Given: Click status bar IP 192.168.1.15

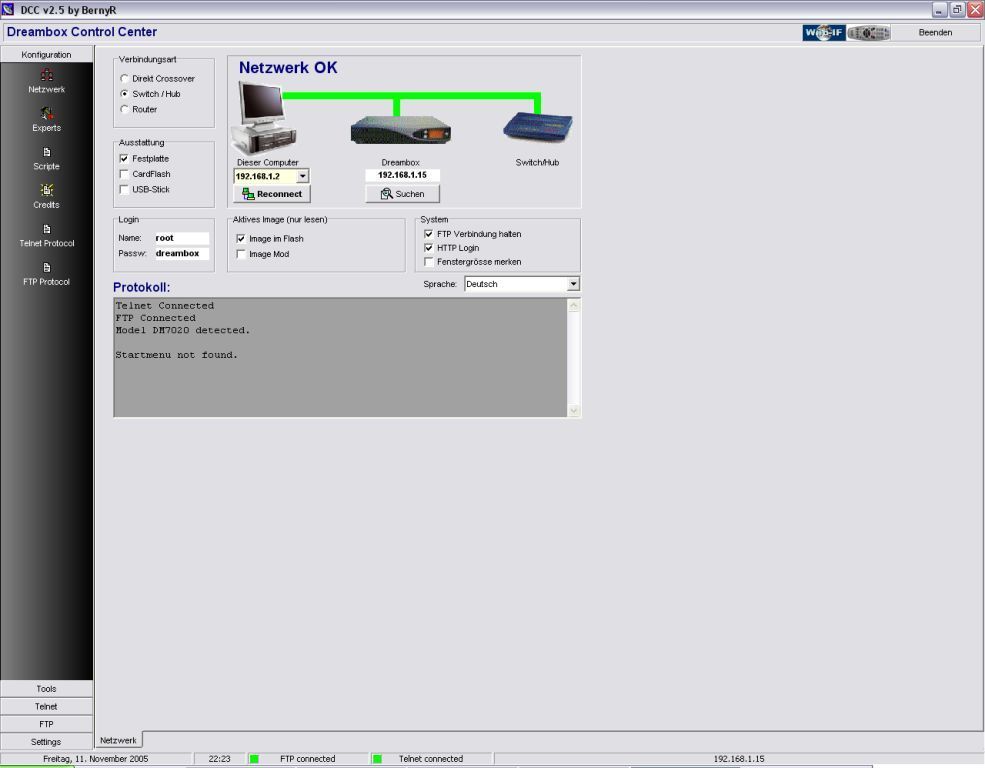Looking at the screenshot, I should coord(739,759).
